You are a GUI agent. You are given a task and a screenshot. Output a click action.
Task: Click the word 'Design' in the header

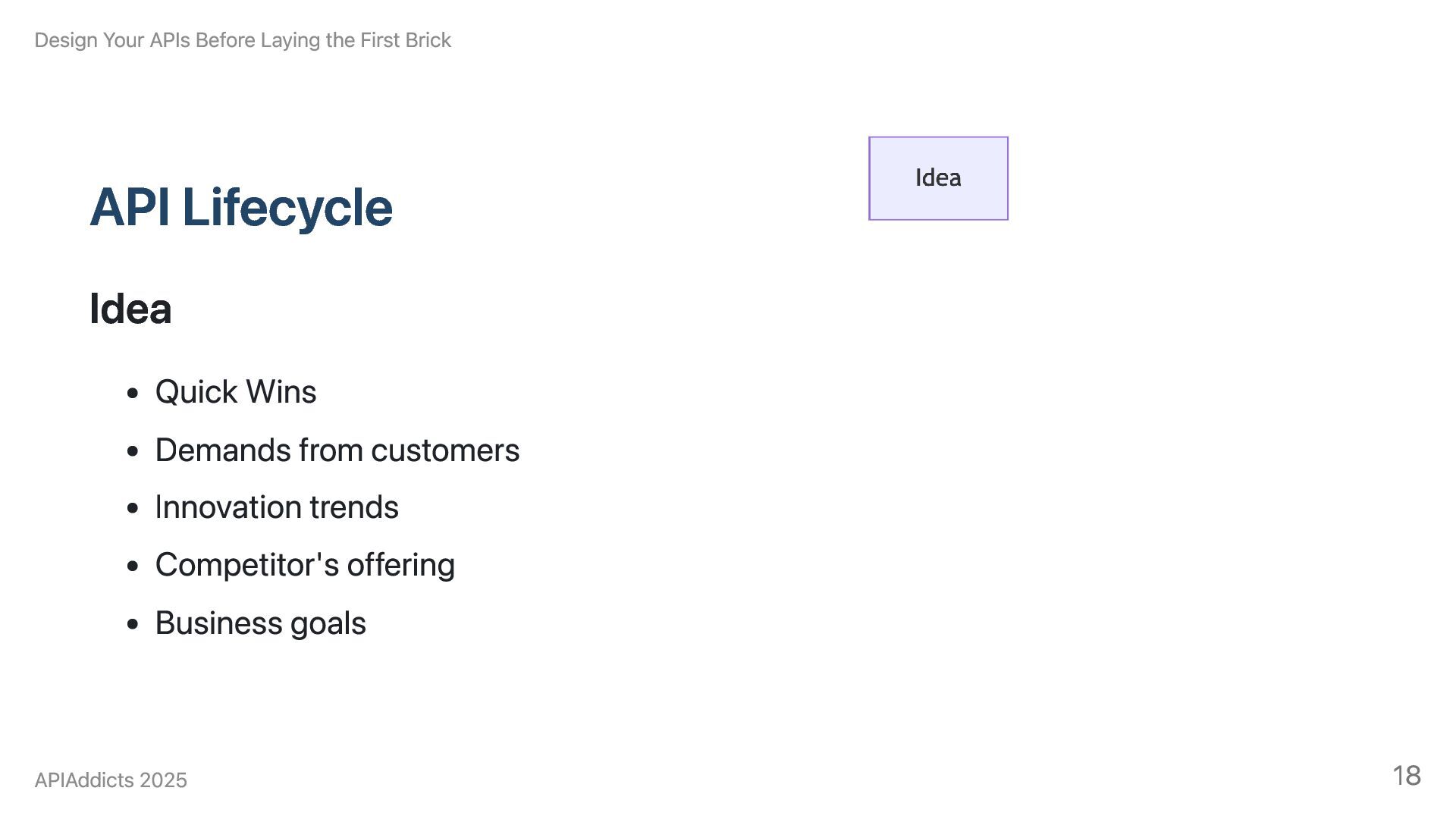(x=66, y=40)
